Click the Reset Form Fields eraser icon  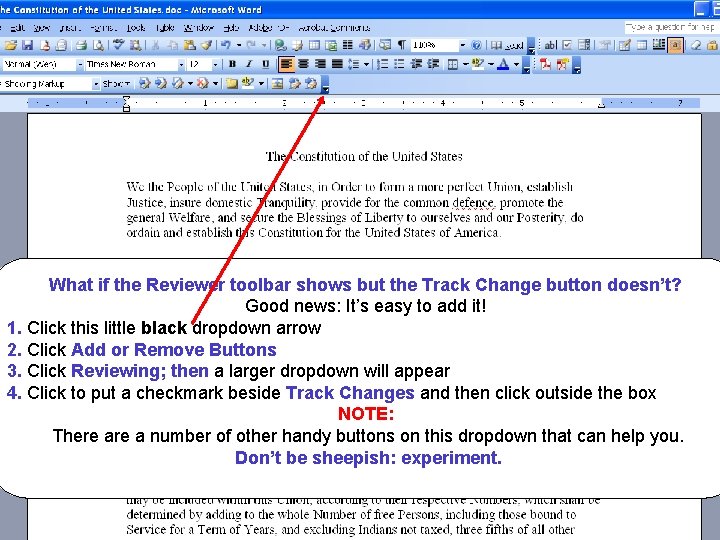point(697,45)
